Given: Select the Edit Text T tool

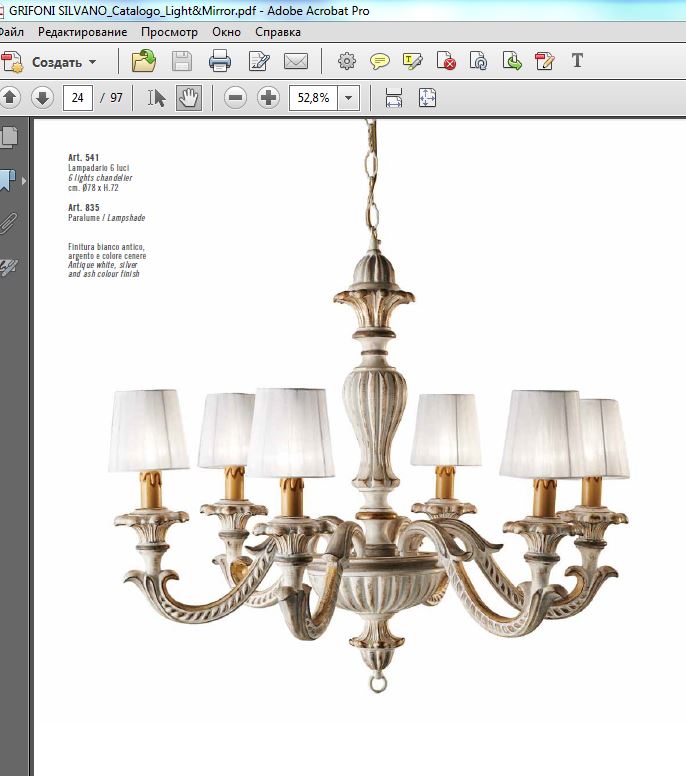Looking at the screenshot, I should [577, 61].
